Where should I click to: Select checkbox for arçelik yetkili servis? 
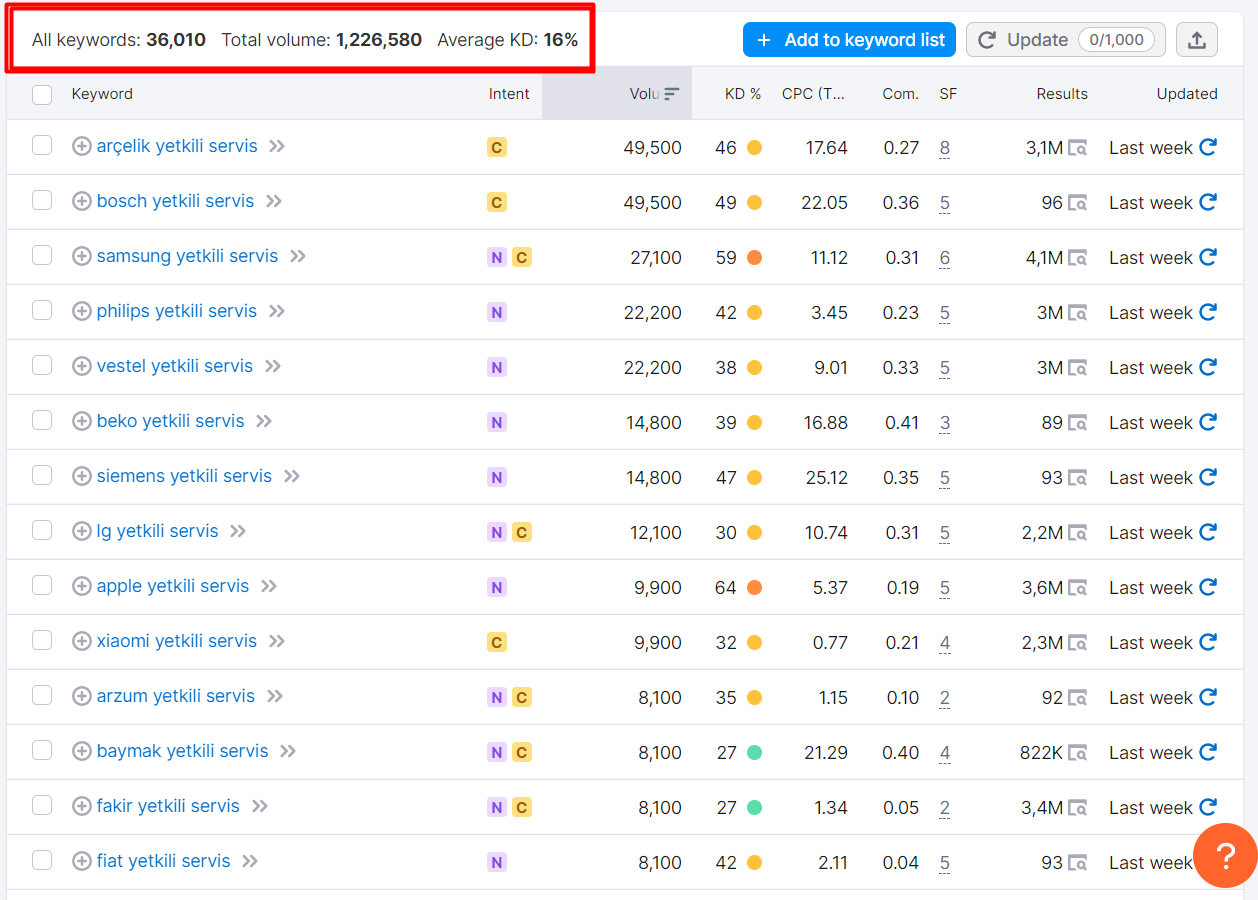point(42,146)
